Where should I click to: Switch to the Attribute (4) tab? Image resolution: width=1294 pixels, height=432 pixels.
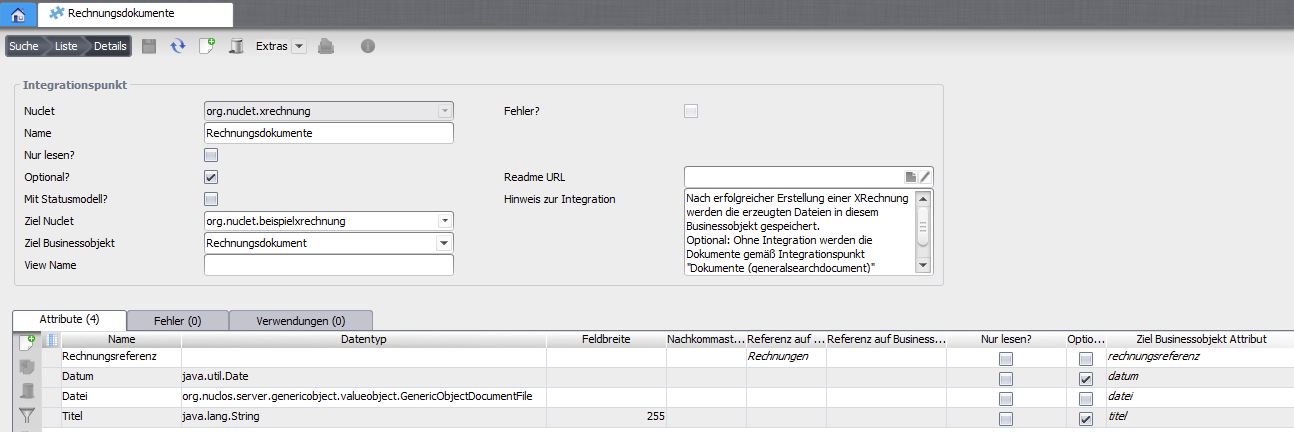tap(69, 320)
